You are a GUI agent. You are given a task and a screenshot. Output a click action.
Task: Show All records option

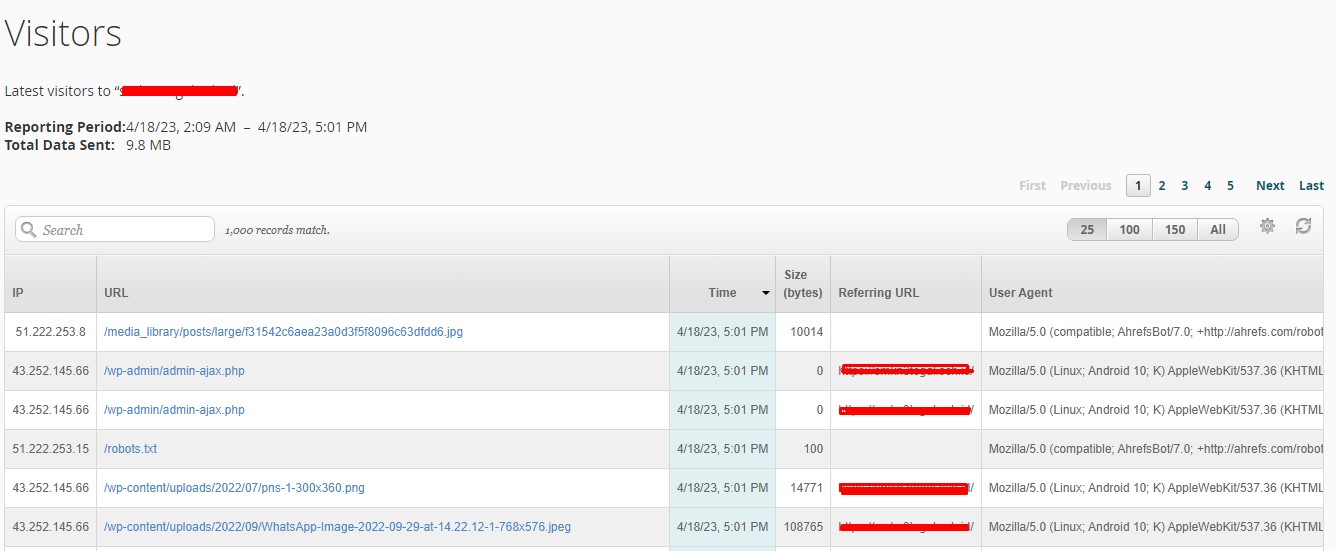point(1217,230)
